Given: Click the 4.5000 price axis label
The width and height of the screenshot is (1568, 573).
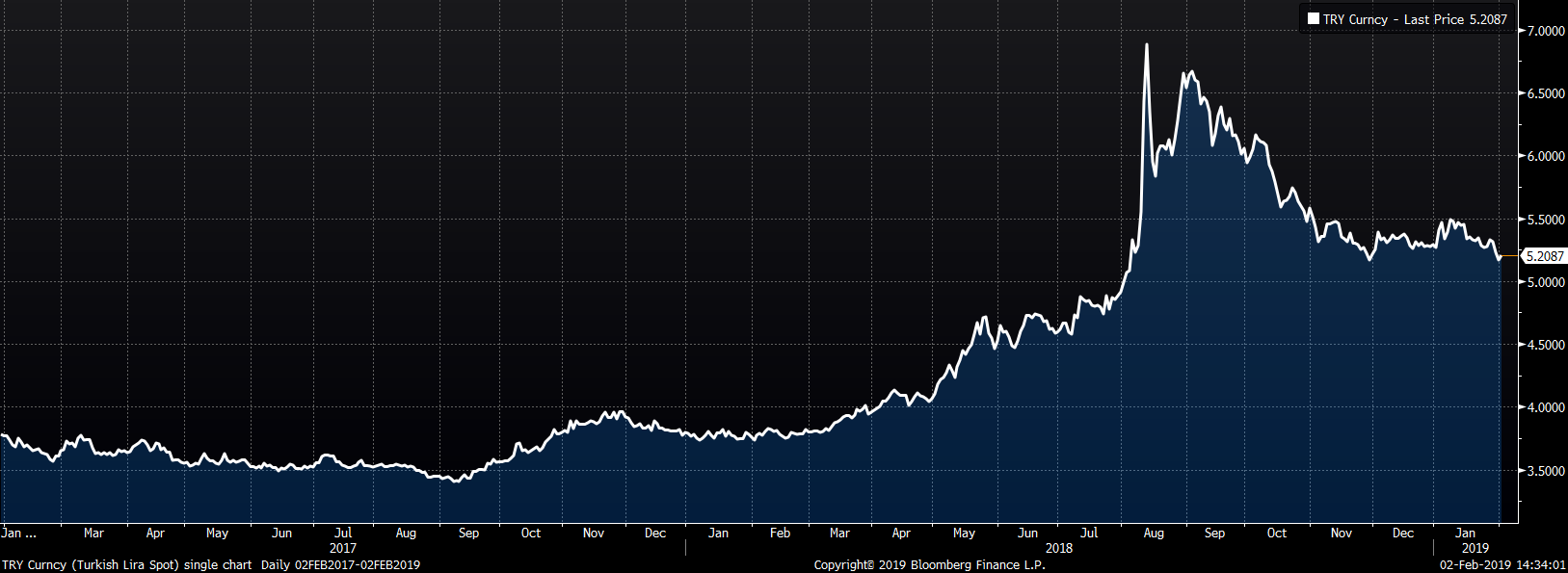Looking at the screenshot, I should click(1545, 345).
